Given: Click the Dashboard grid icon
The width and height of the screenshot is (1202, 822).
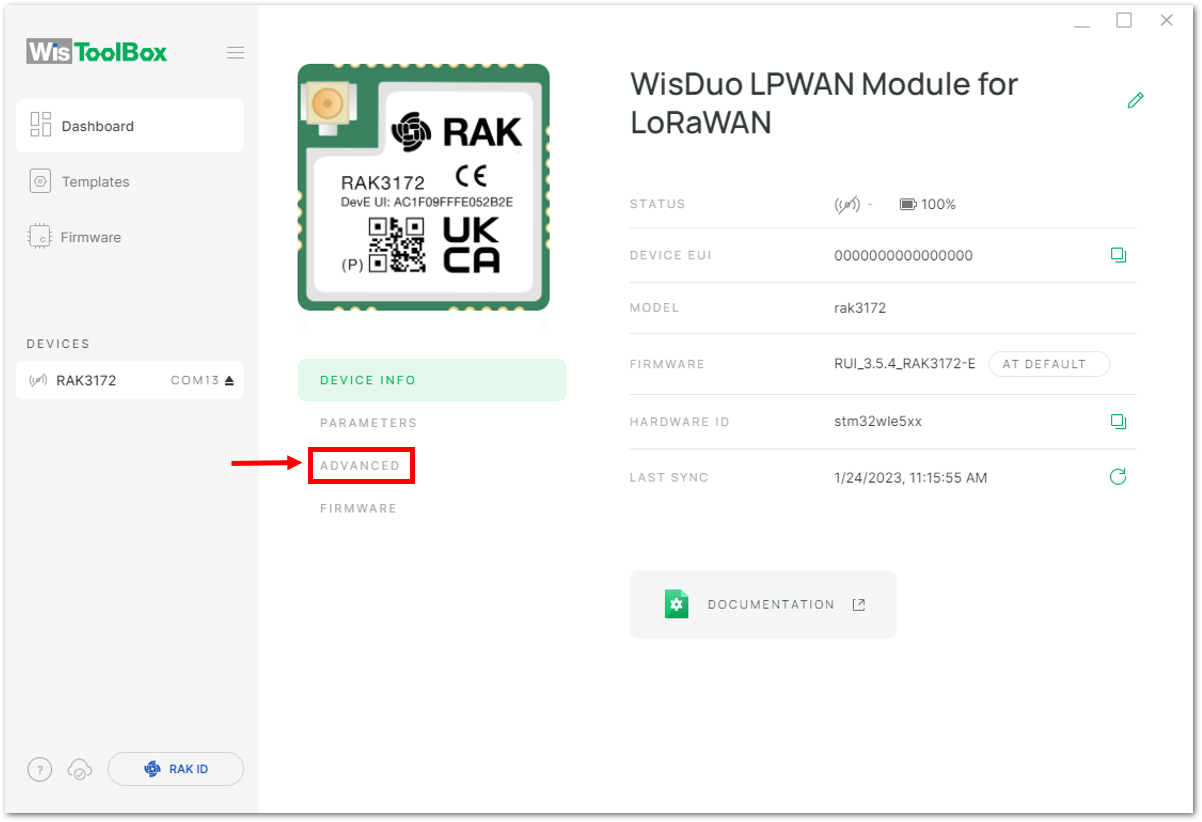Looking at the screenshot, I should click(x=40, y=125).
